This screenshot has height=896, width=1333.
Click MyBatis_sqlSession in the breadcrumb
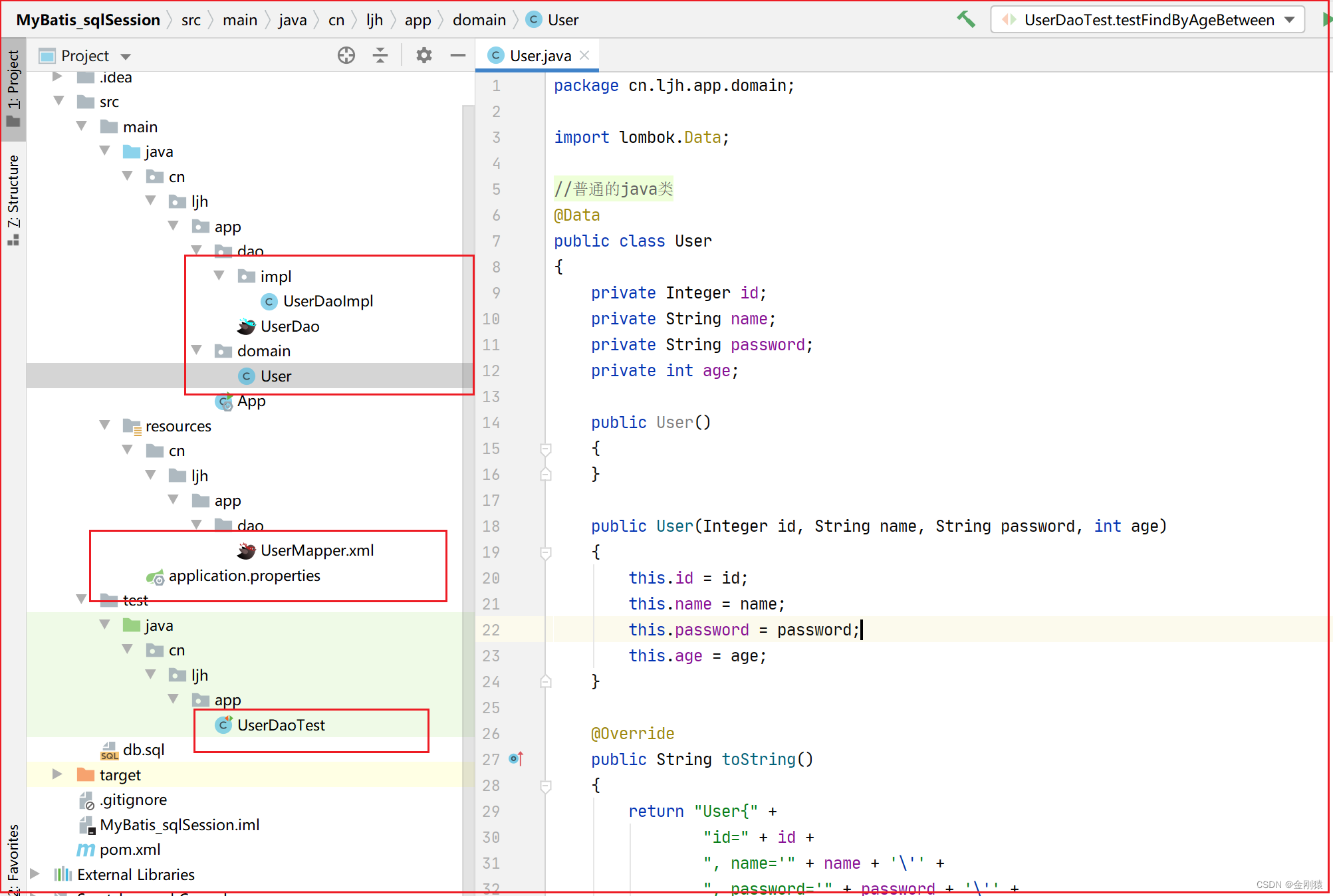(88, 20)
